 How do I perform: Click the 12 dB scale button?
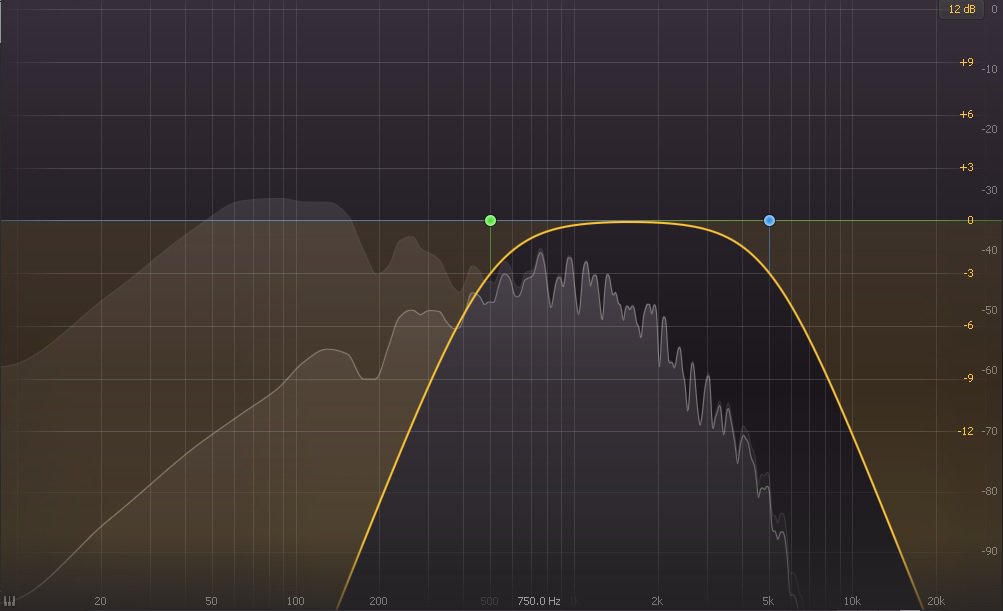coord(961,9)
